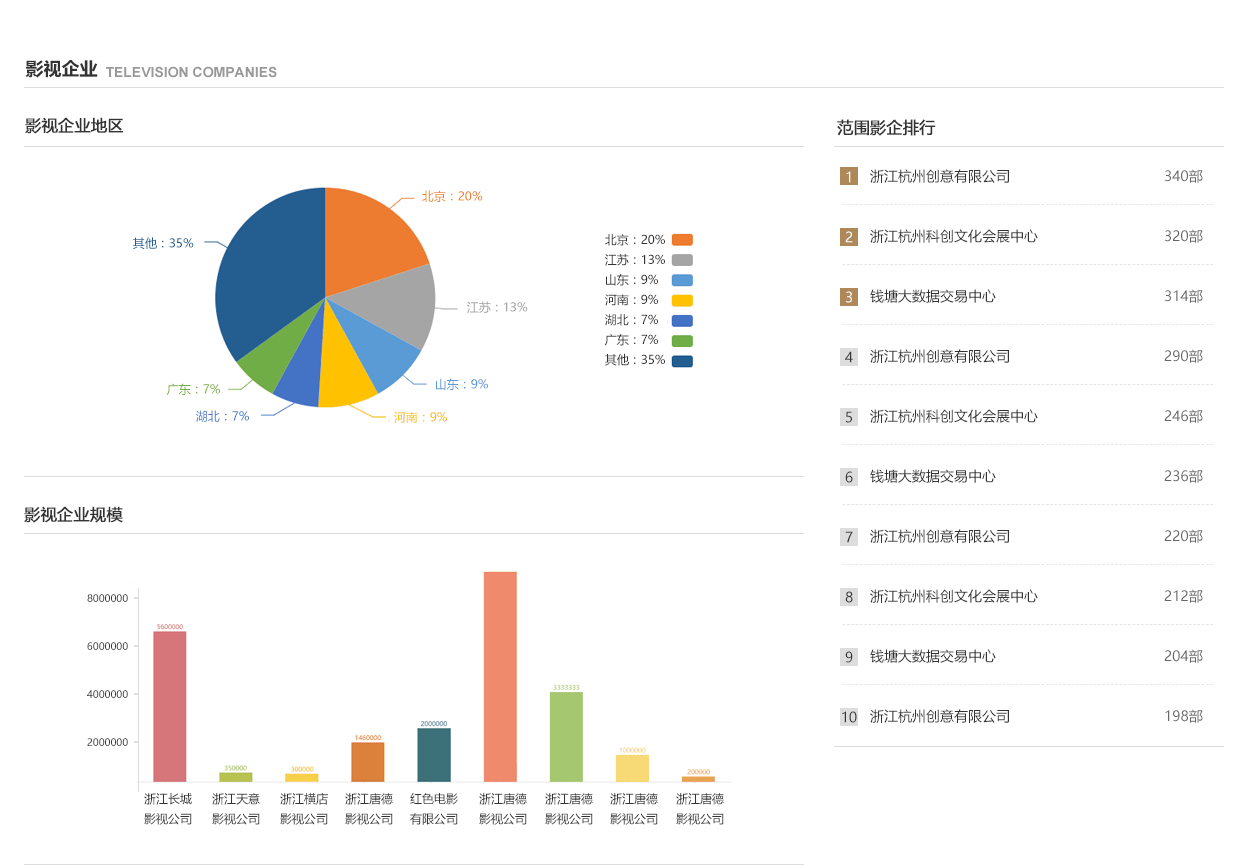
Task: Click the teal 红色电影有限公司 bar
Action: (434, 754)
